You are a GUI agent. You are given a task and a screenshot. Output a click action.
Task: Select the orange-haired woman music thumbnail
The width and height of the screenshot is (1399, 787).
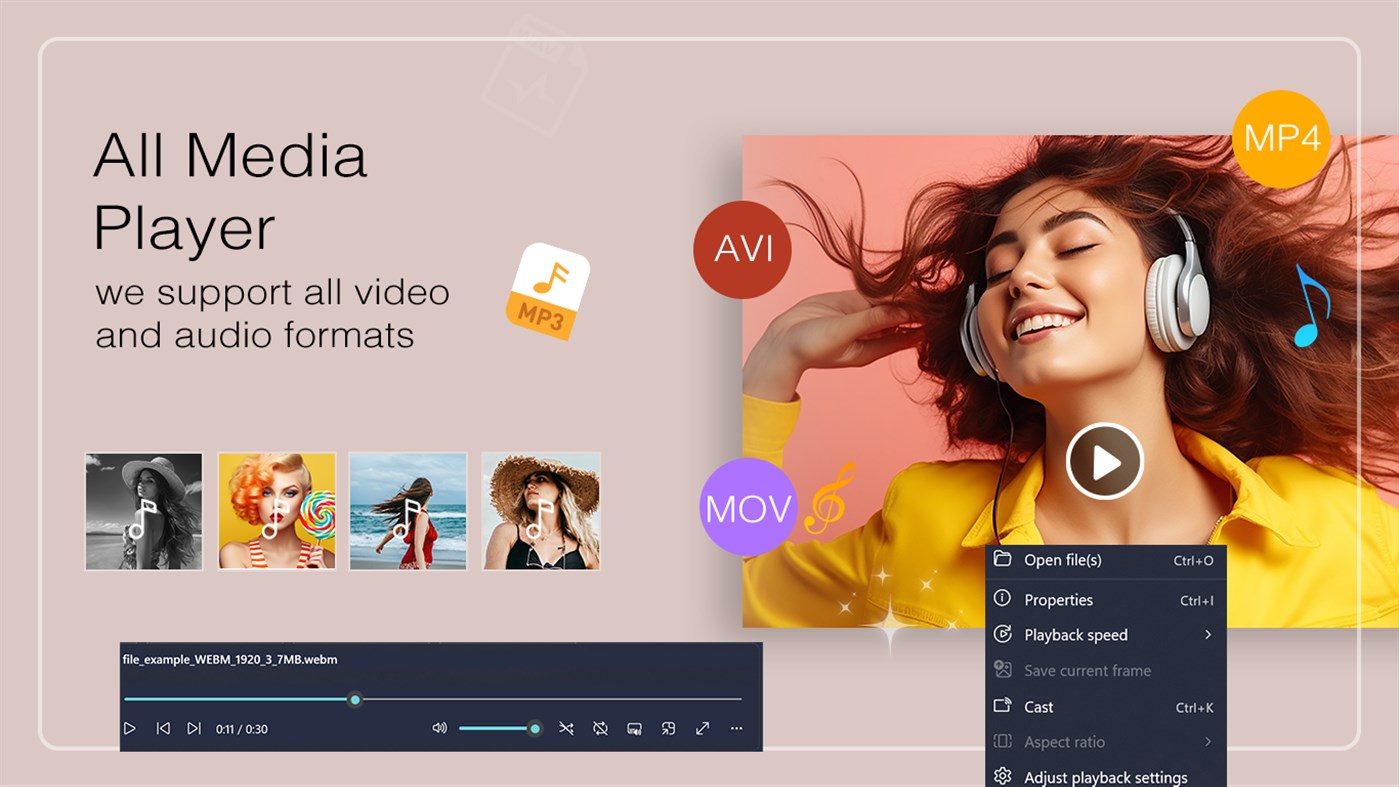(x=276, y=510)
